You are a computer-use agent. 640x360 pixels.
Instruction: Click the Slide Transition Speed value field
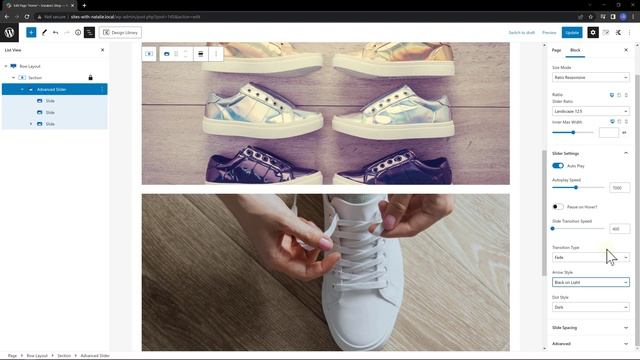pyautogui.click(x=619, y=229)
